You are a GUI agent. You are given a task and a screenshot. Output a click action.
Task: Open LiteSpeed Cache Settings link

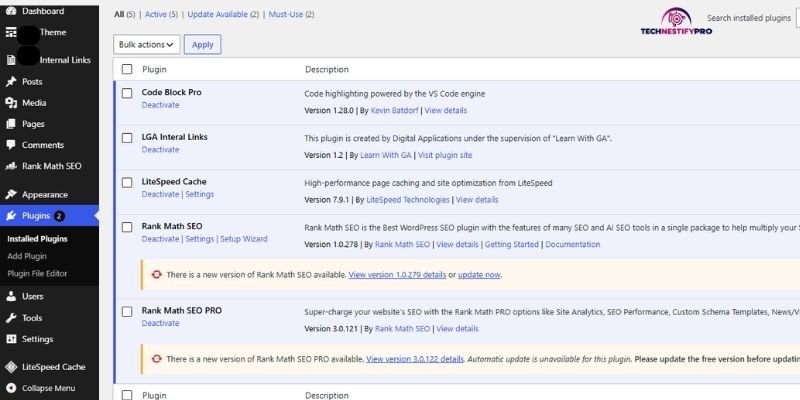pyautogui.click(x=199, y=194)
